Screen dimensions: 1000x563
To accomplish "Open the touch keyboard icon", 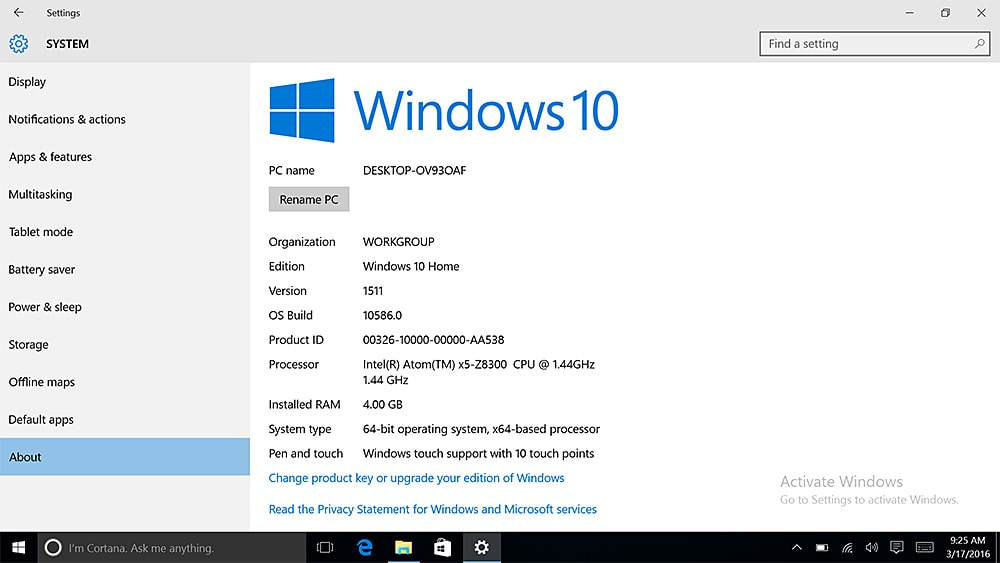I will 925,547.
